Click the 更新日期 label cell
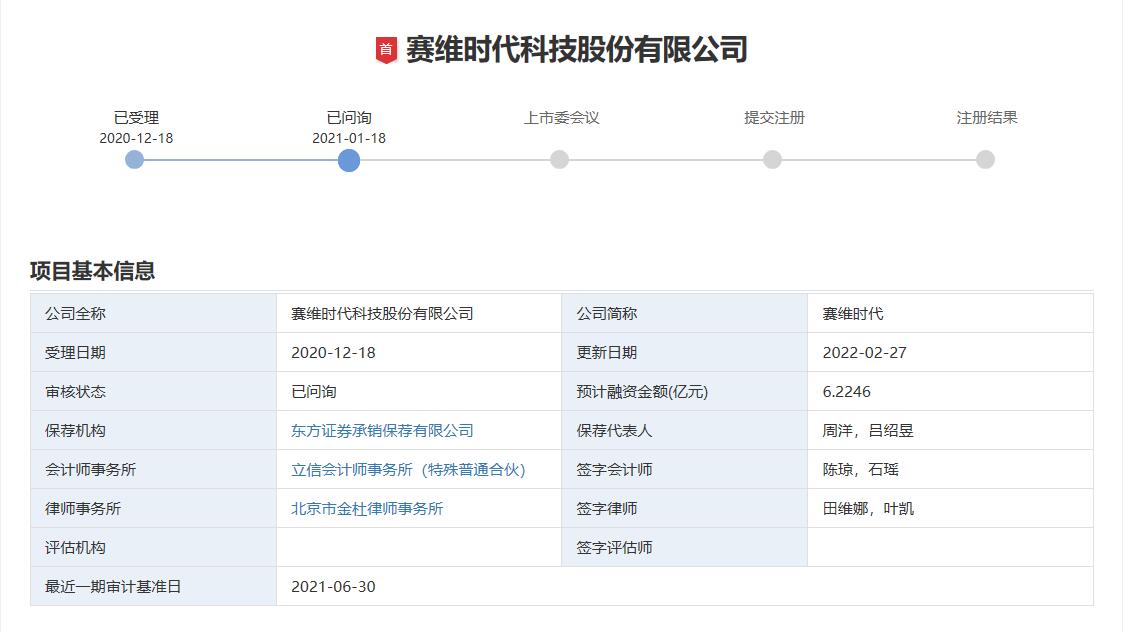The height and width of the screenshot is (632, 1123). click(685, 353)
